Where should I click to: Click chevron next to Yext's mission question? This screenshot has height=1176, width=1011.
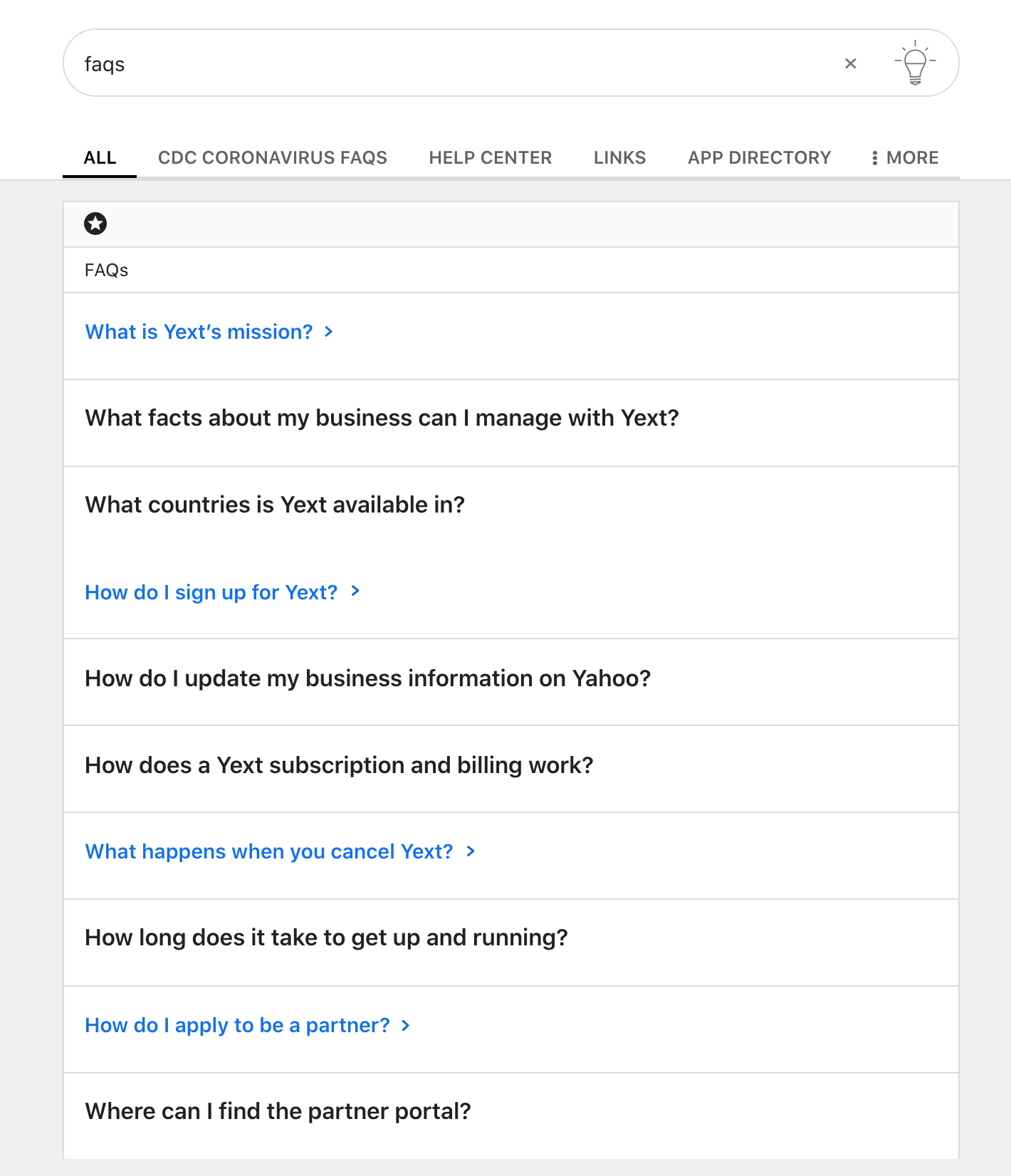pos(328,332)
